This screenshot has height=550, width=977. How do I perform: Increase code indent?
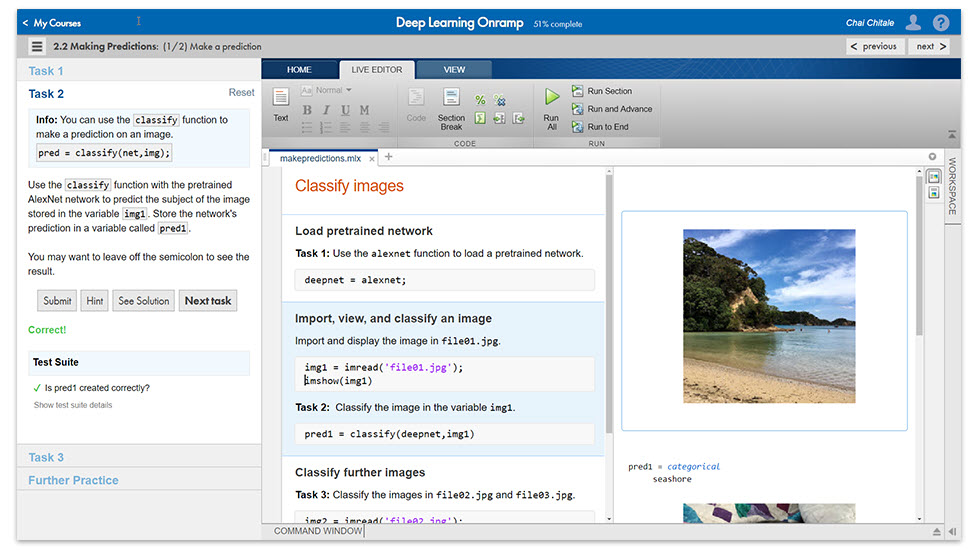[499, 118]
